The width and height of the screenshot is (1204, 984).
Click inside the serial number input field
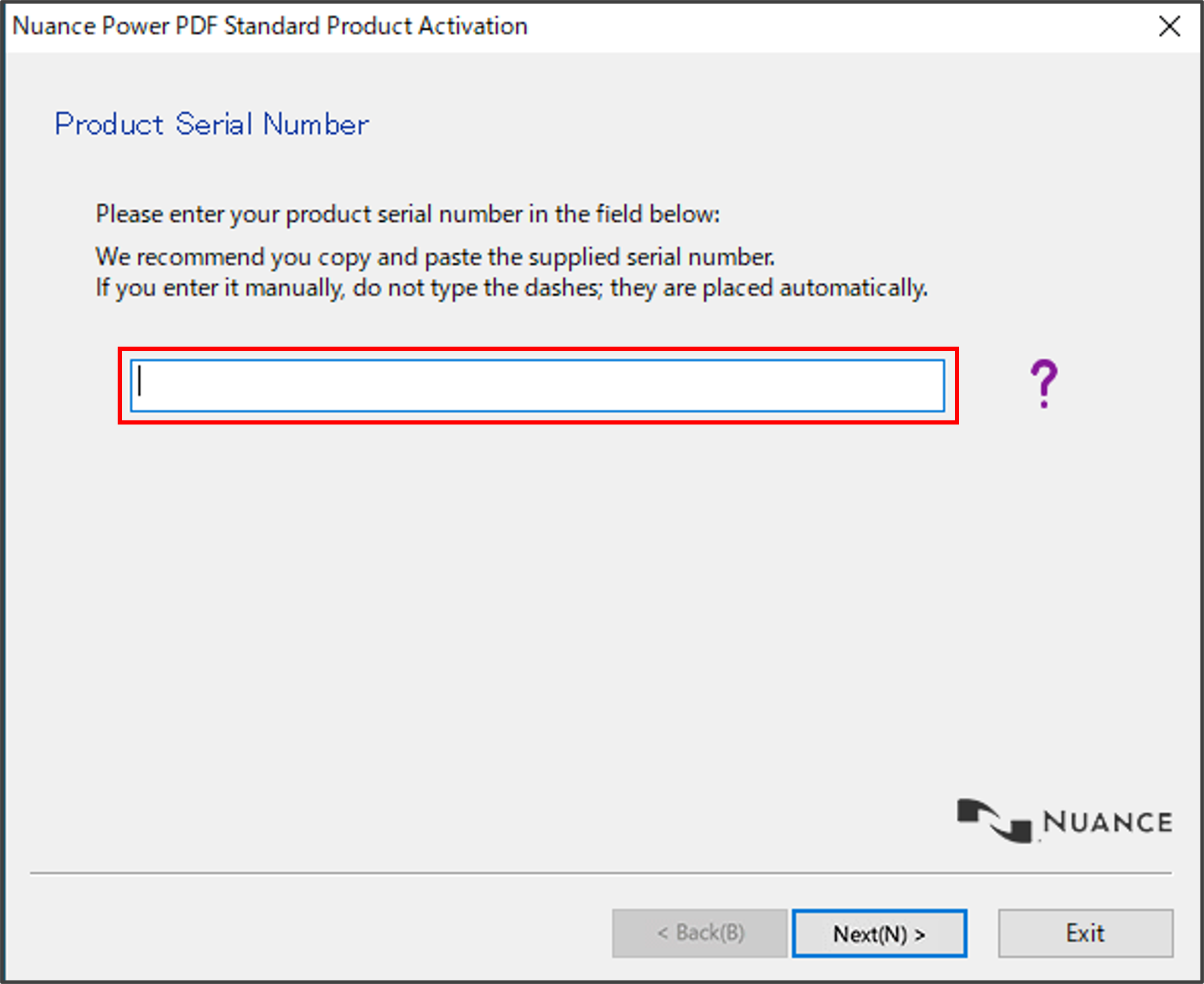537,385
